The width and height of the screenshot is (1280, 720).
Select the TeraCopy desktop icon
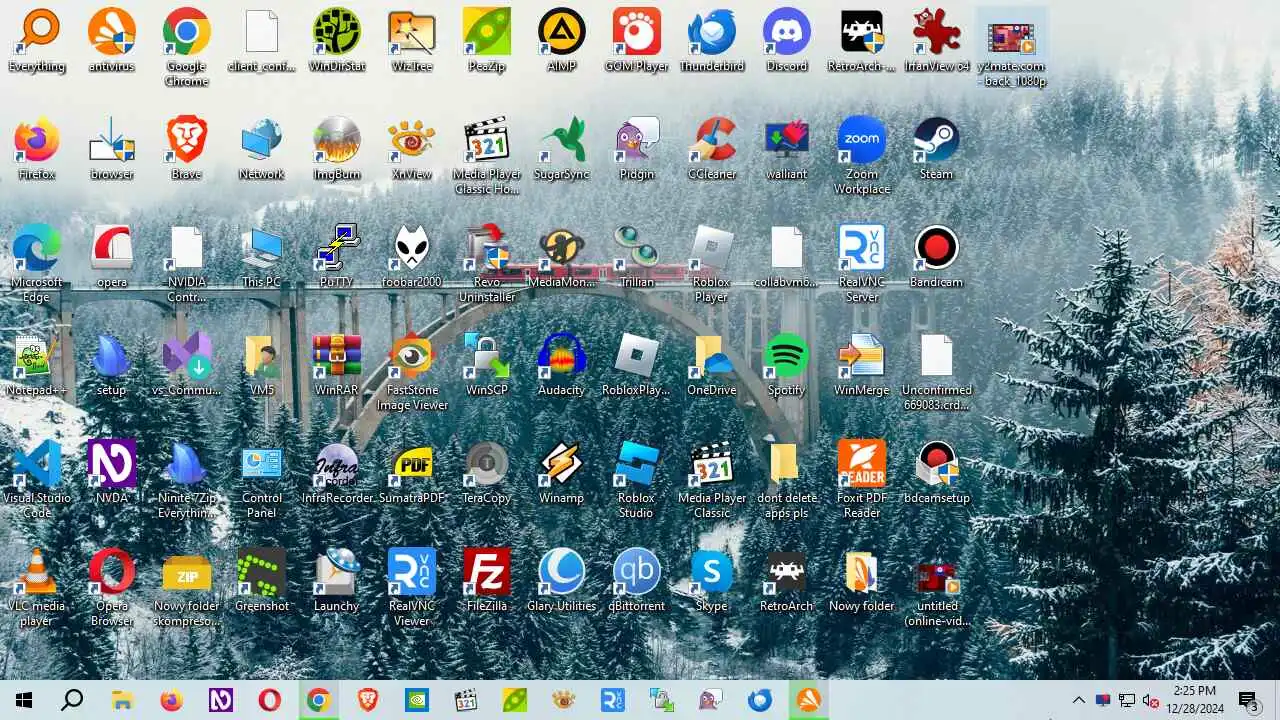487,472
